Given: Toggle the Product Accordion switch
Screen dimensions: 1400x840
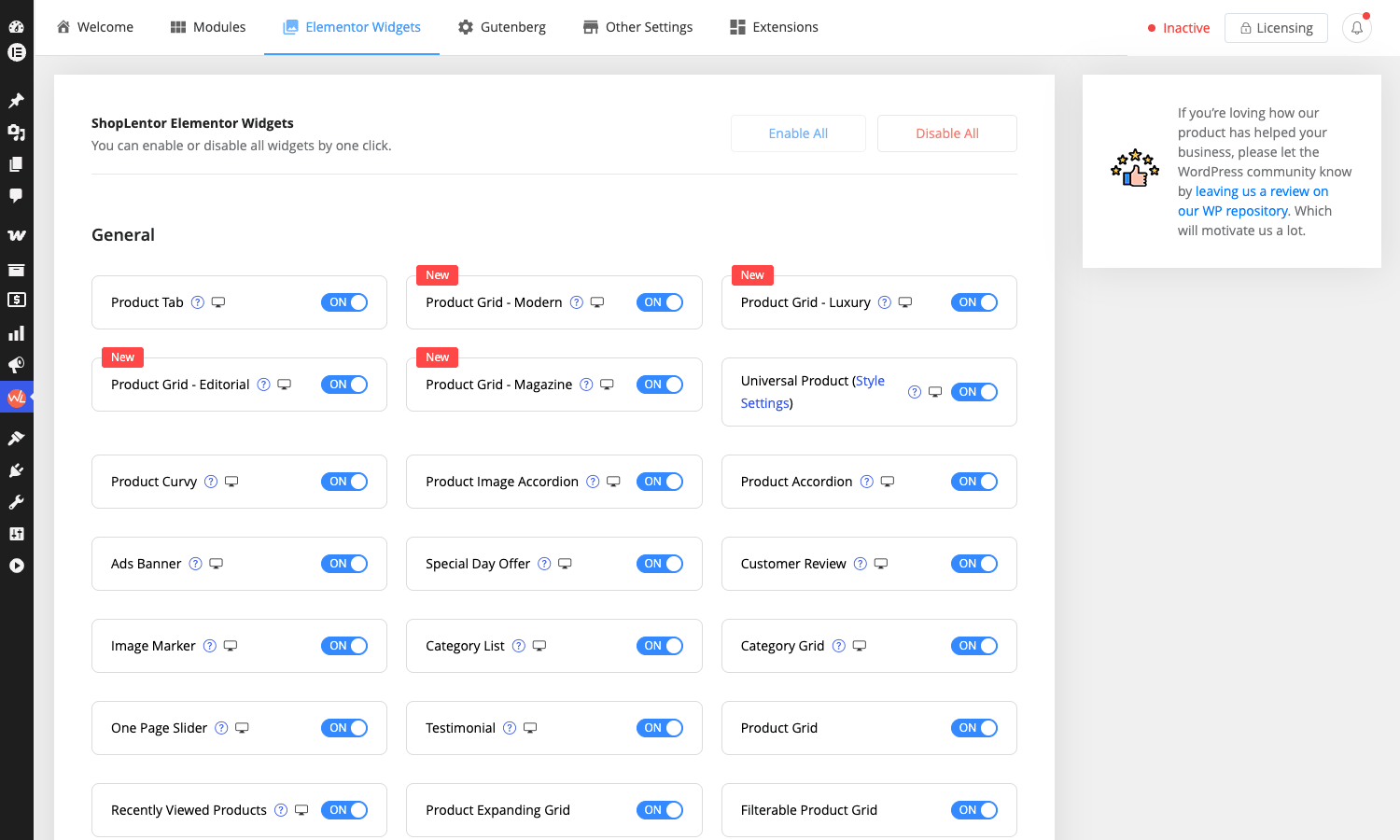Looking at the screenshot, I should pos(974,482).
